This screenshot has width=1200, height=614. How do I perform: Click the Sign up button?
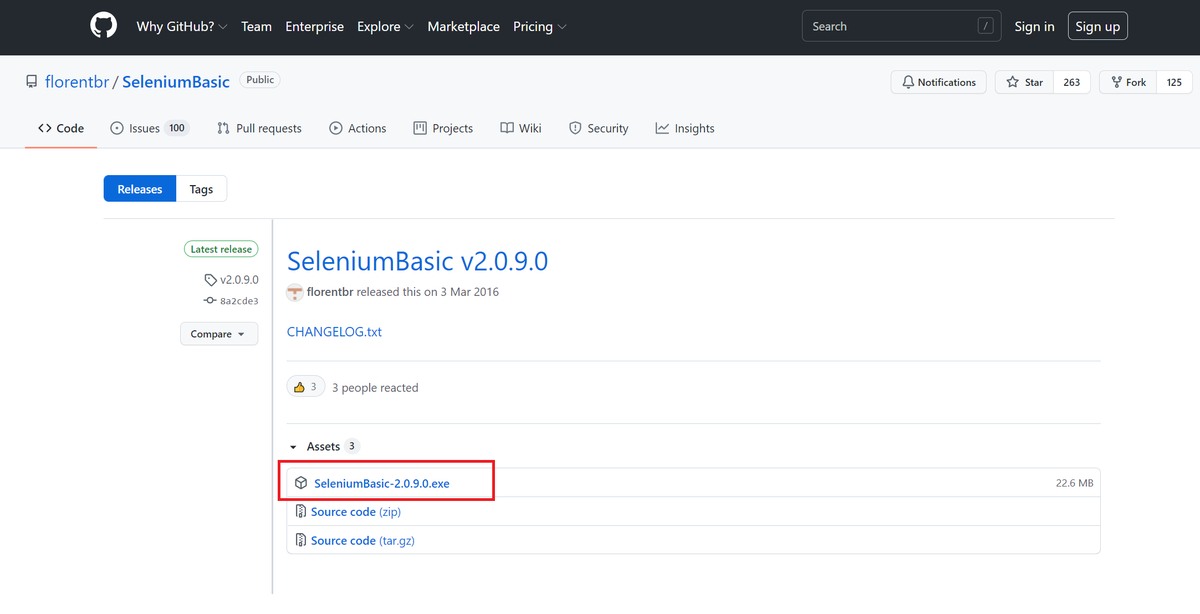point(1097,27)
